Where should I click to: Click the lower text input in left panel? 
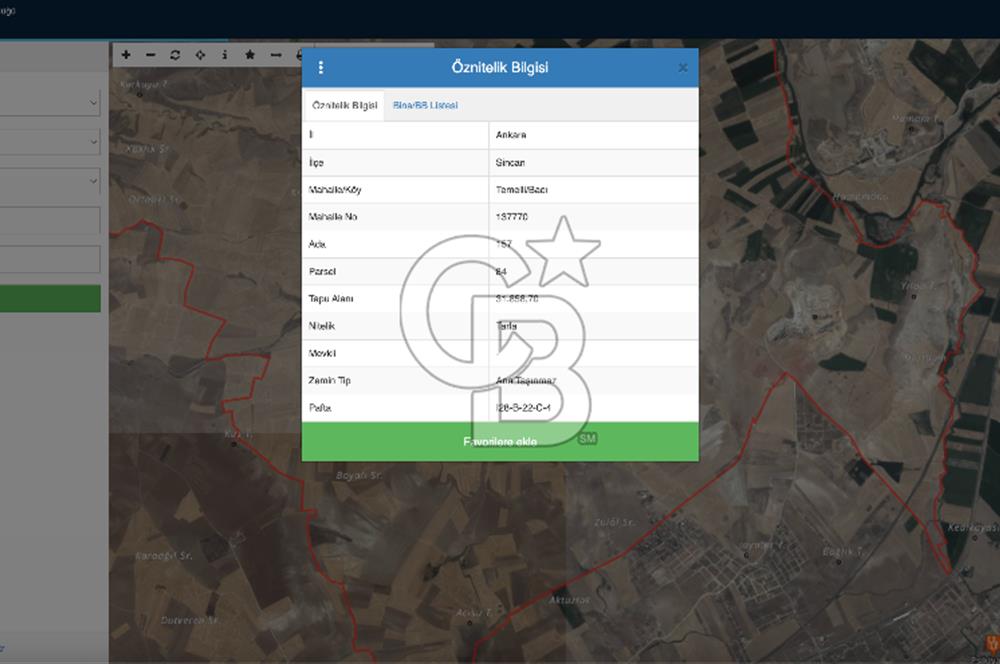tap(50, 259)
